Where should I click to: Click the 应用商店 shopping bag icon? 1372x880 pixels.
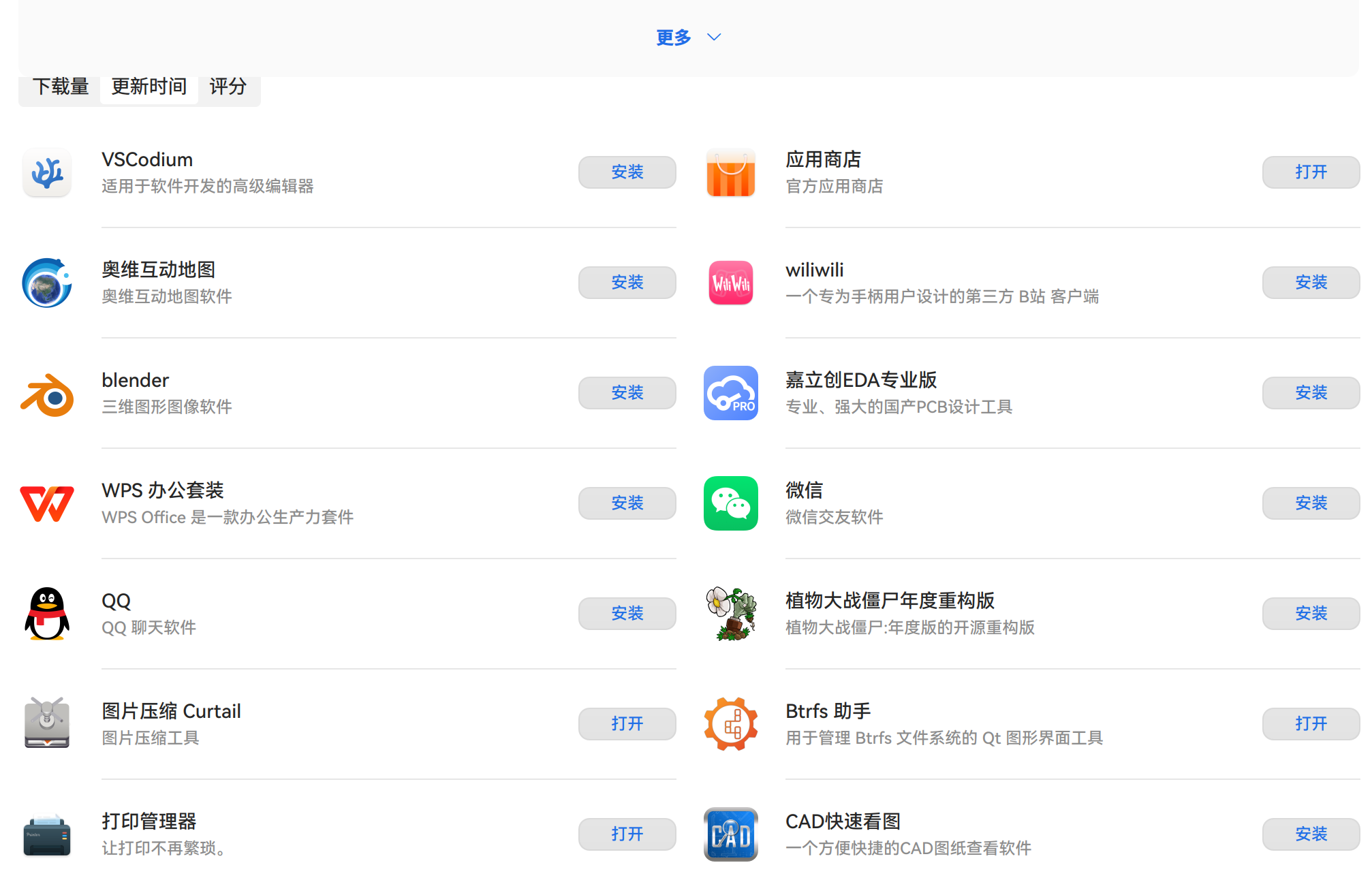click(x=730, y=172)
